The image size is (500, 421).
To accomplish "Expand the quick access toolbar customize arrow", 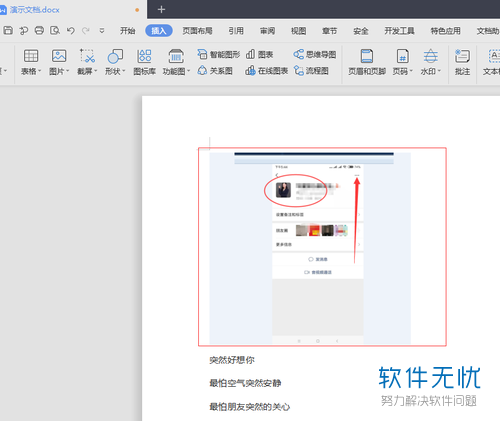I will (102, 31).
